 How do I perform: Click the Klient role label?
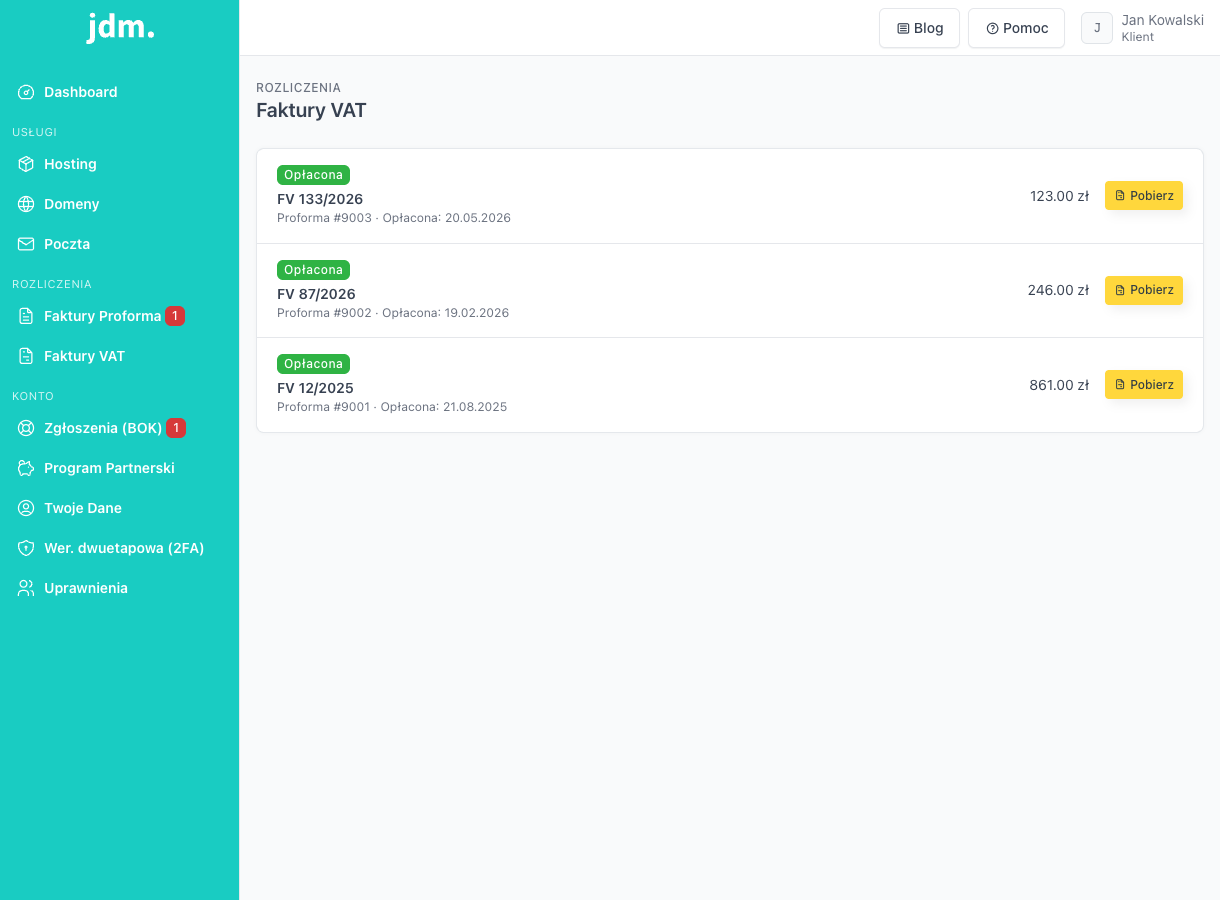(x=1138, y=37)
